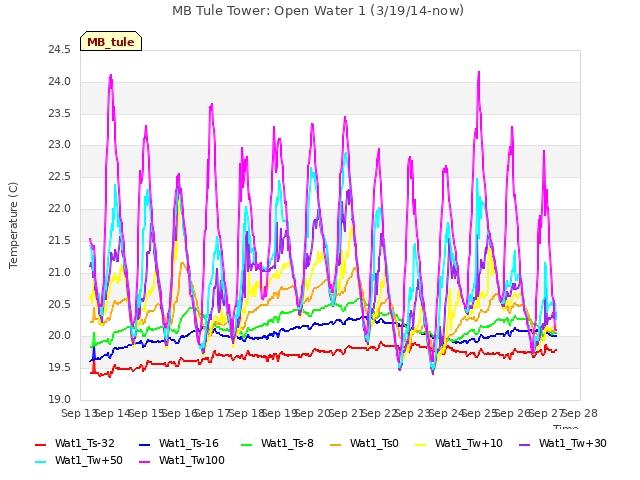Screen dimensions: 640x480
Task: Click the 20.5 y-axis tick label
Action: coord(59,304)
